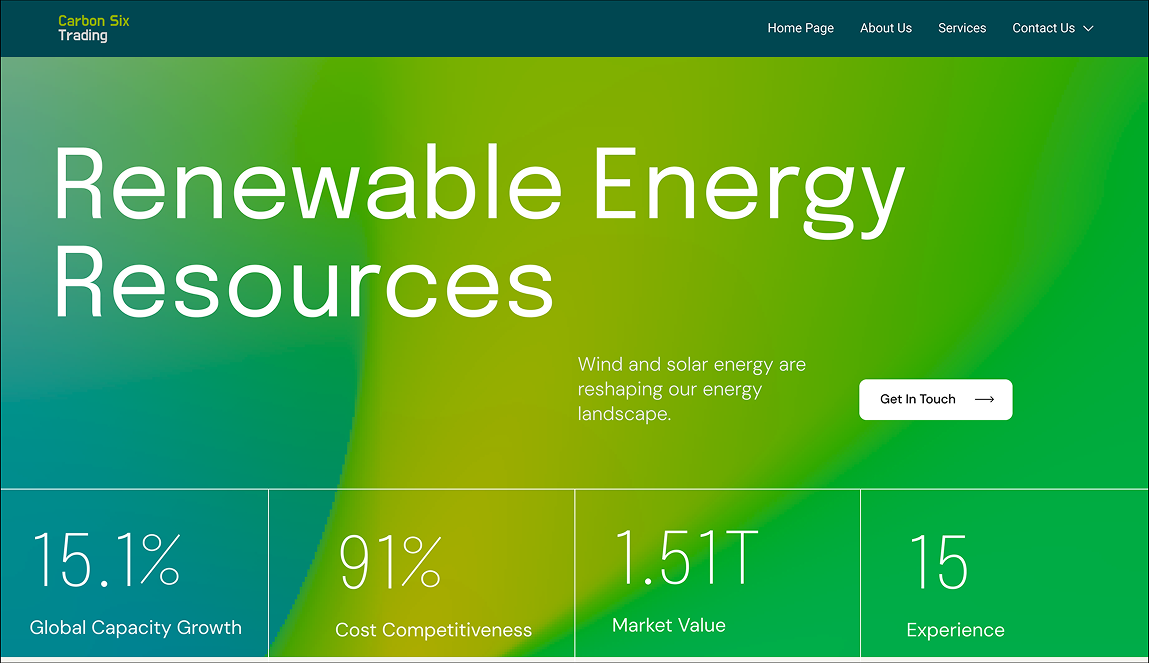Viewport: 1149px width, 663px height.
Task: Open the Home Page nav link
Action: [x=800, y=28]
